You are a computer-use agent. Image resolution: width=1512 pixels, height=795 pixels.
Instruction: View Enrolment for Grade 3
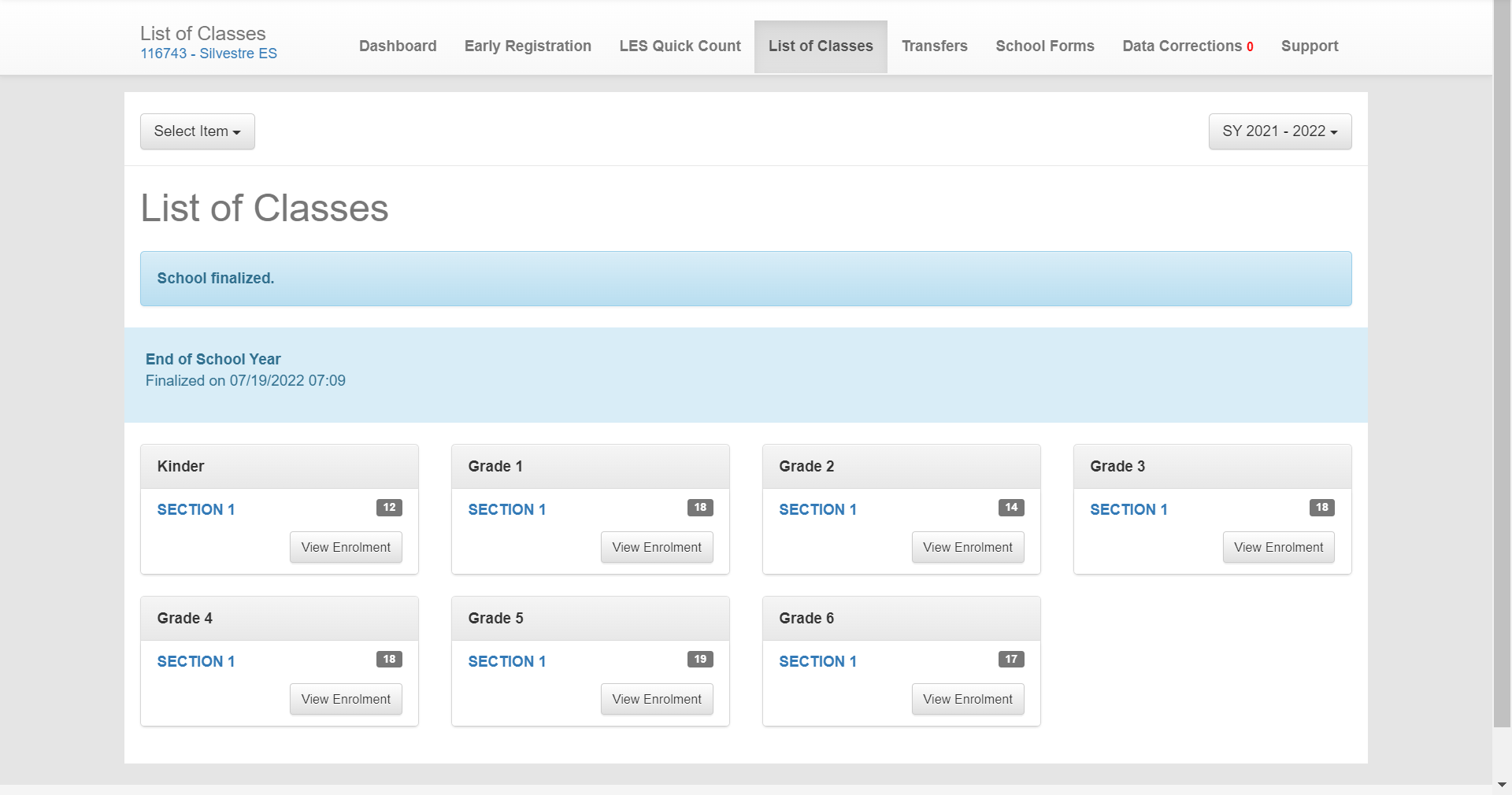pyautogui.click(x=1279, y=547)
